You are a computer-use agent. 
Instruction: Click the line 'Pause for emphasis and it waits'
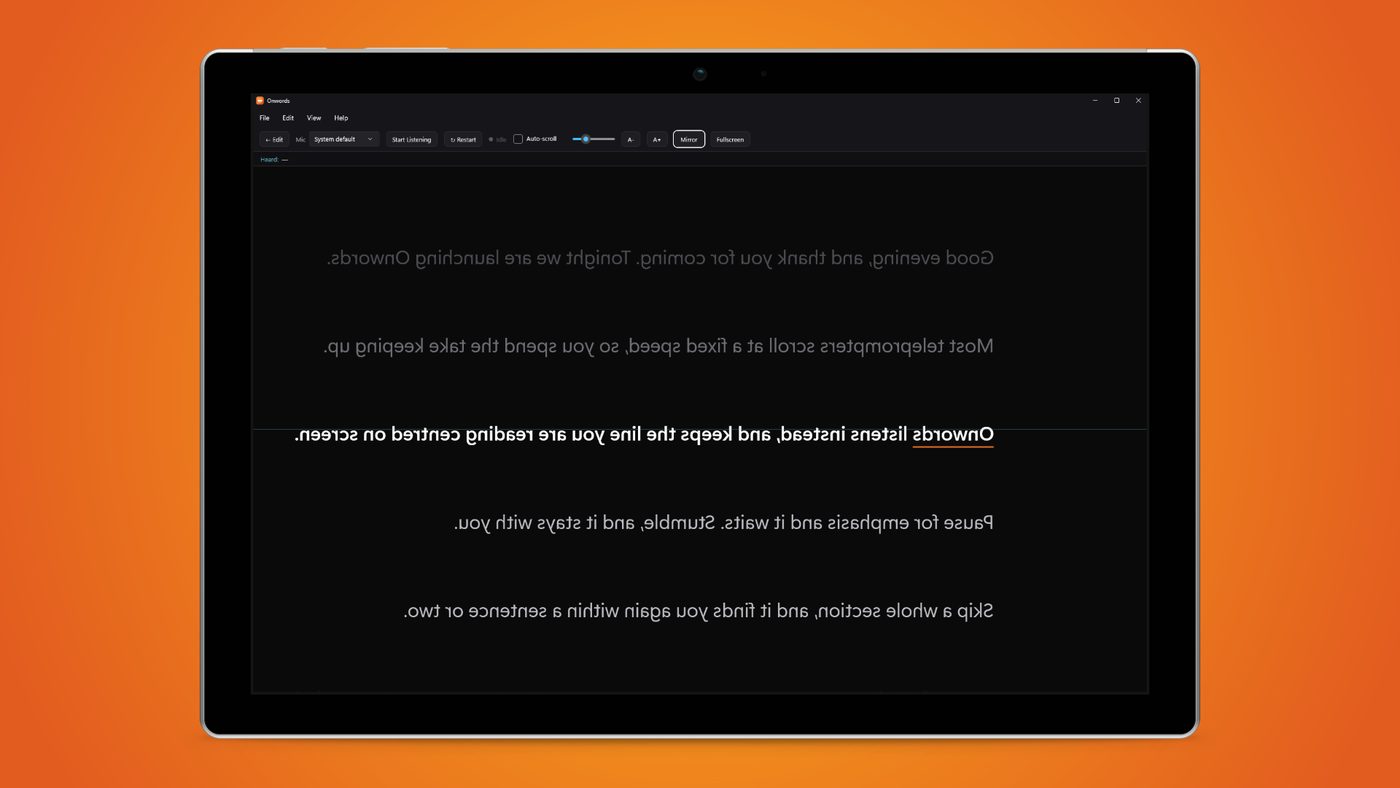[x=723, y=523]
